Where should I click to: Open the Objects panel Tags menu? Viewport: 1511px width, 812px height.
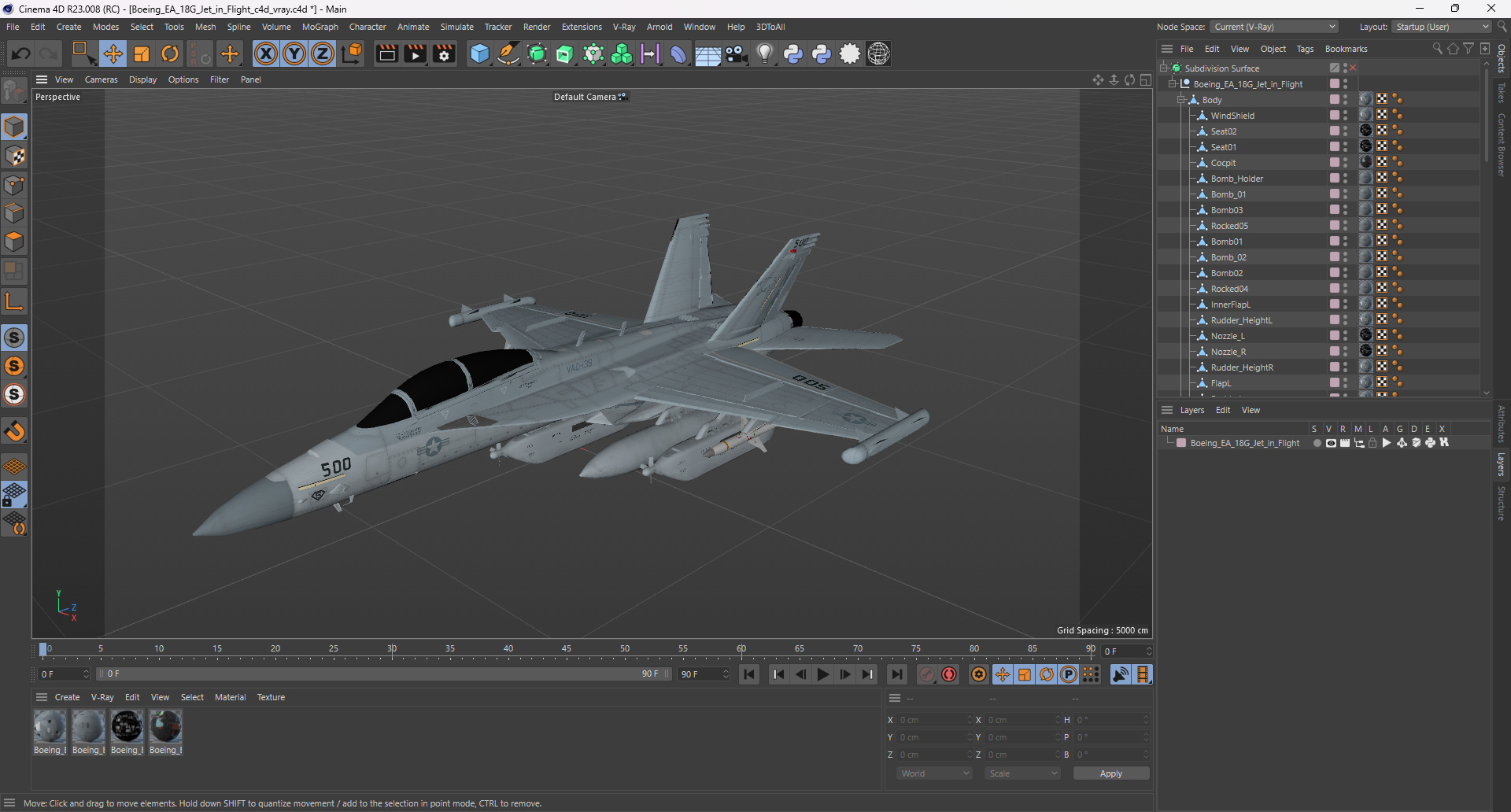pos(1305,49)
